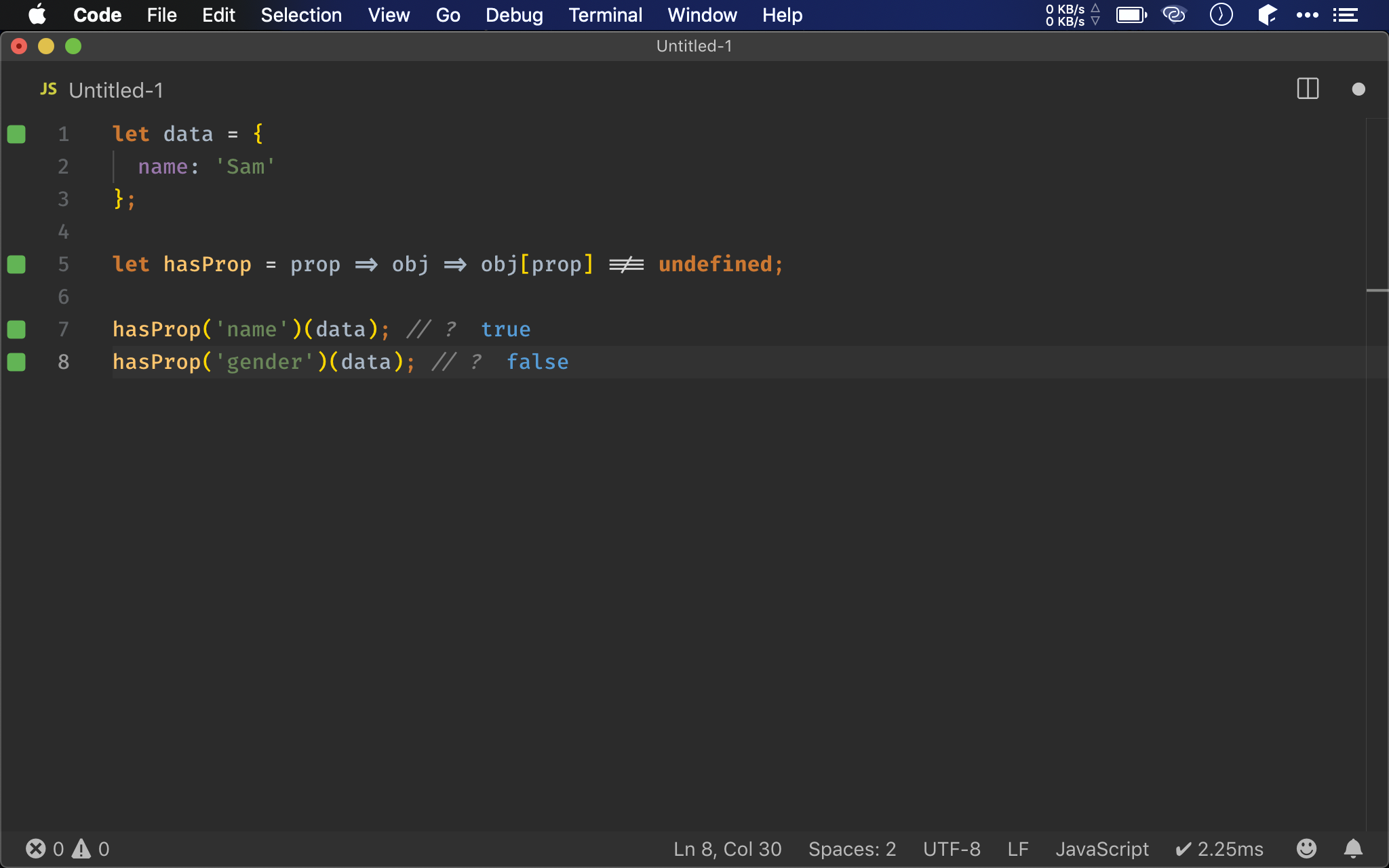
Task: Click the JS file type icon on the tab
Action: pos(48,90)
